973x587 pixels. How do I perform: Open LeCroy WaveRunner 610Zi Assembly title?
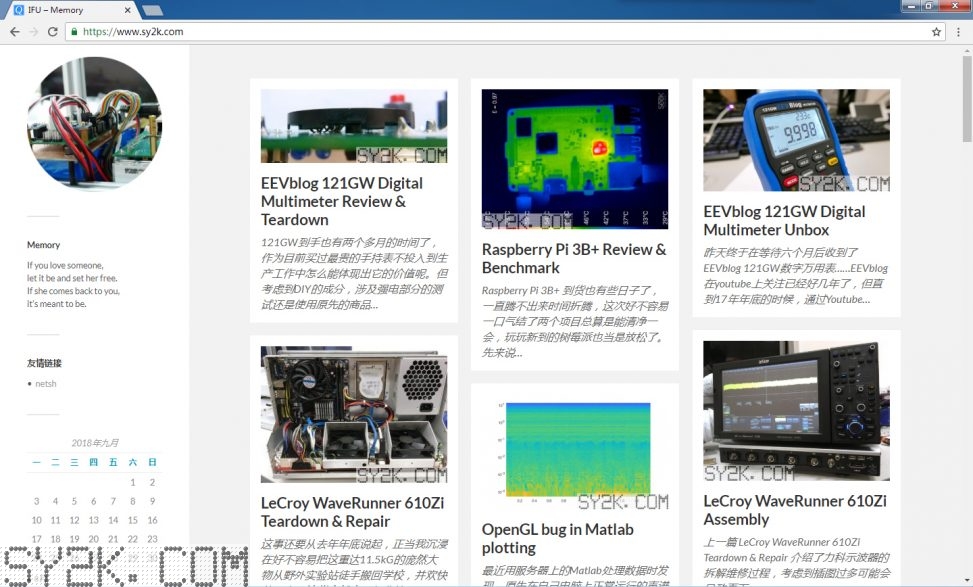pos(795,509)
